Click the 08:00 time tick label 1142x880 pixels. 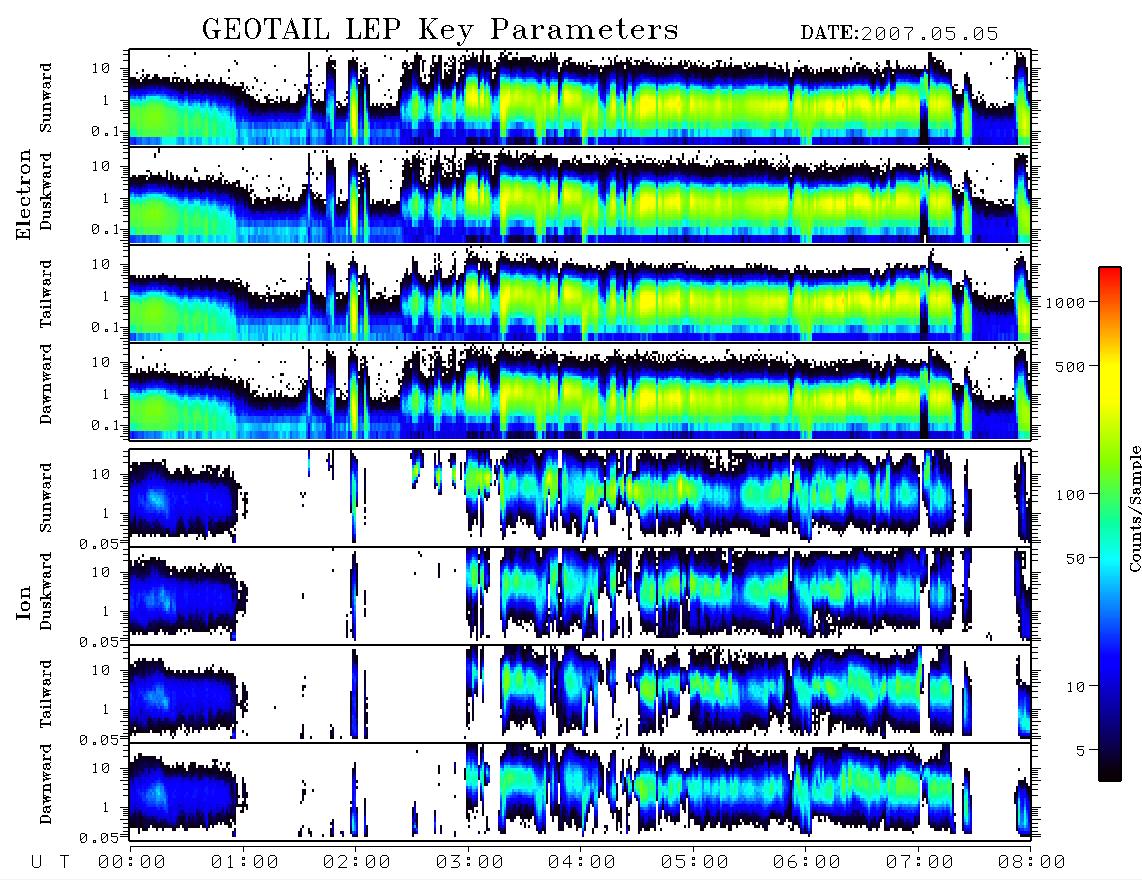click(x=1032, y=863)
